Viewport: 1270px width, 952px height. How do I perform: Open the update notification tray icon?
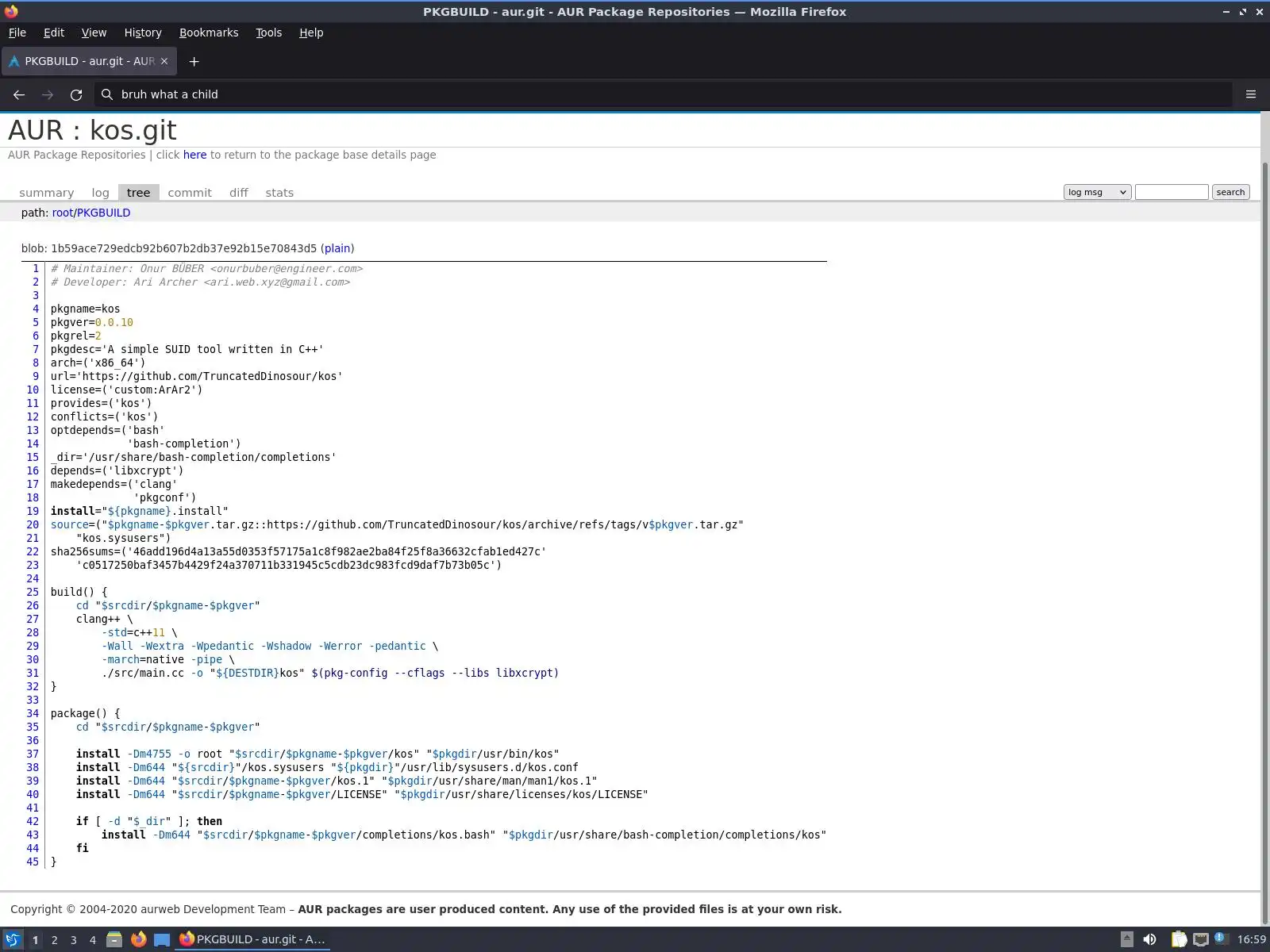point(1221,939)
